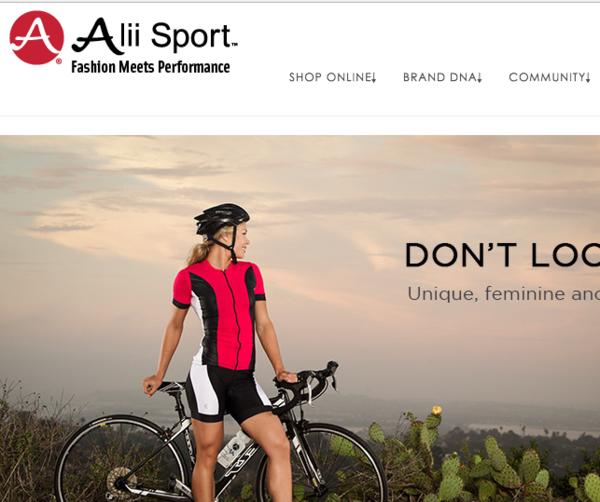Expand the Shop Online dropdown arrow
Image resolution: width=600 pixels, height=502 pixels.
(374, 78)
